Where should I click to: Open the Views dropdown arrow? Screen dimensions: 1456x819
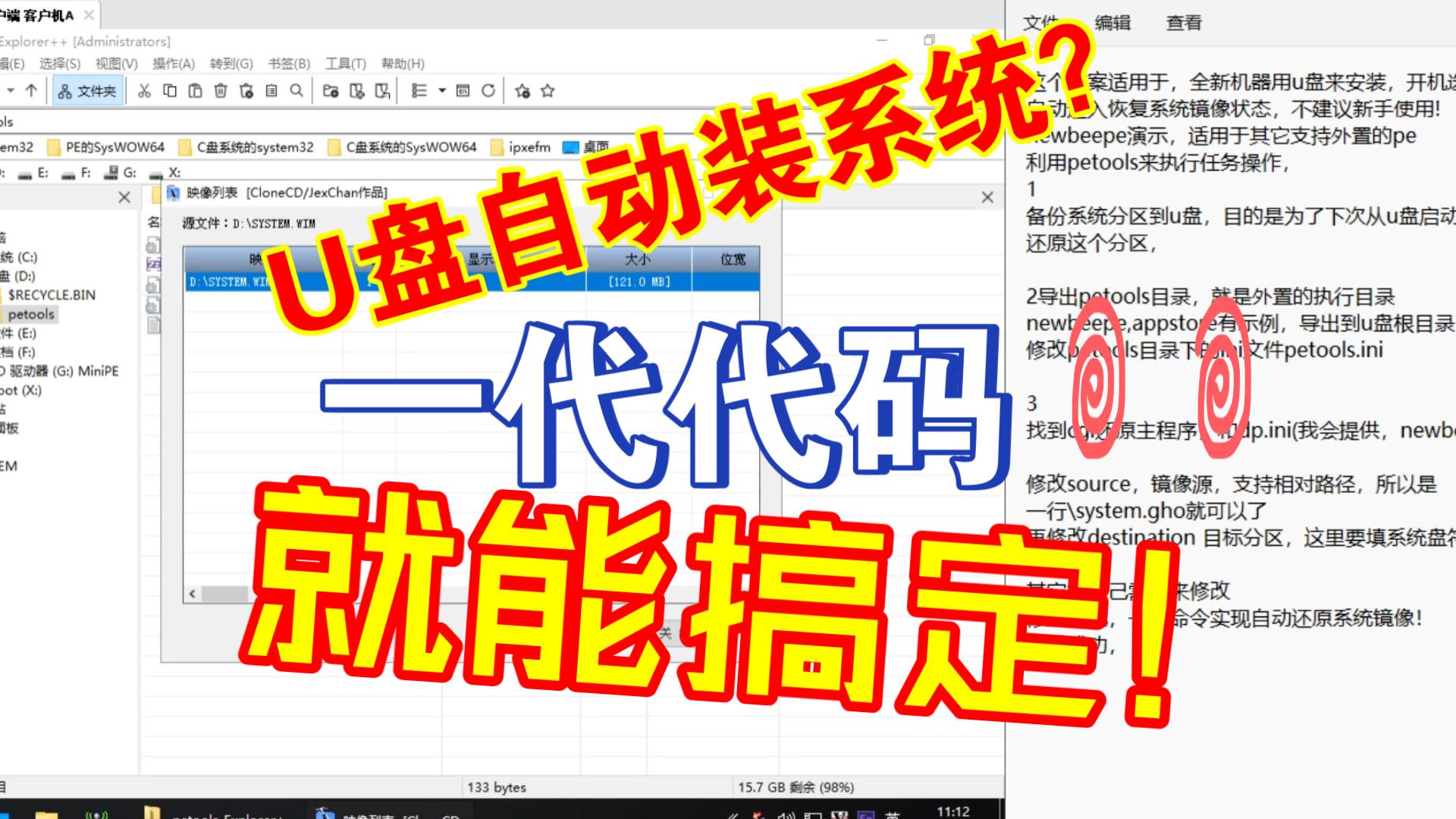point(441,91)
